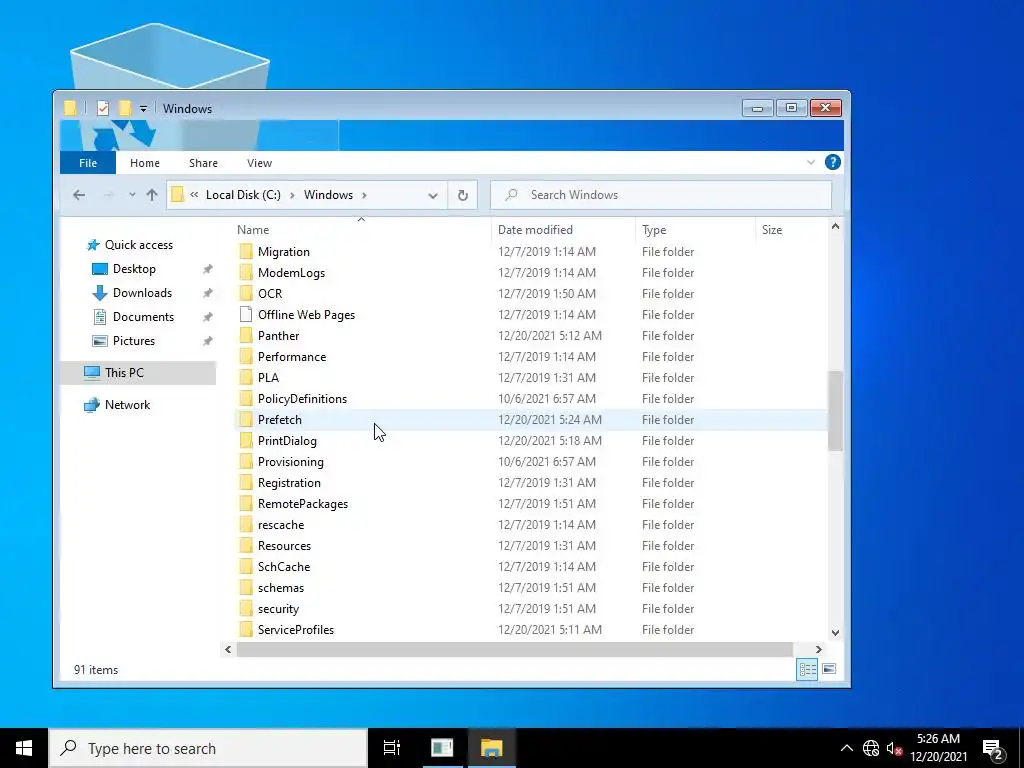Image resolution: width=1024 pixels, height=768 pixels.
Task: Open Explorer Help via the question mark icon
Action: tap(833, 163)
